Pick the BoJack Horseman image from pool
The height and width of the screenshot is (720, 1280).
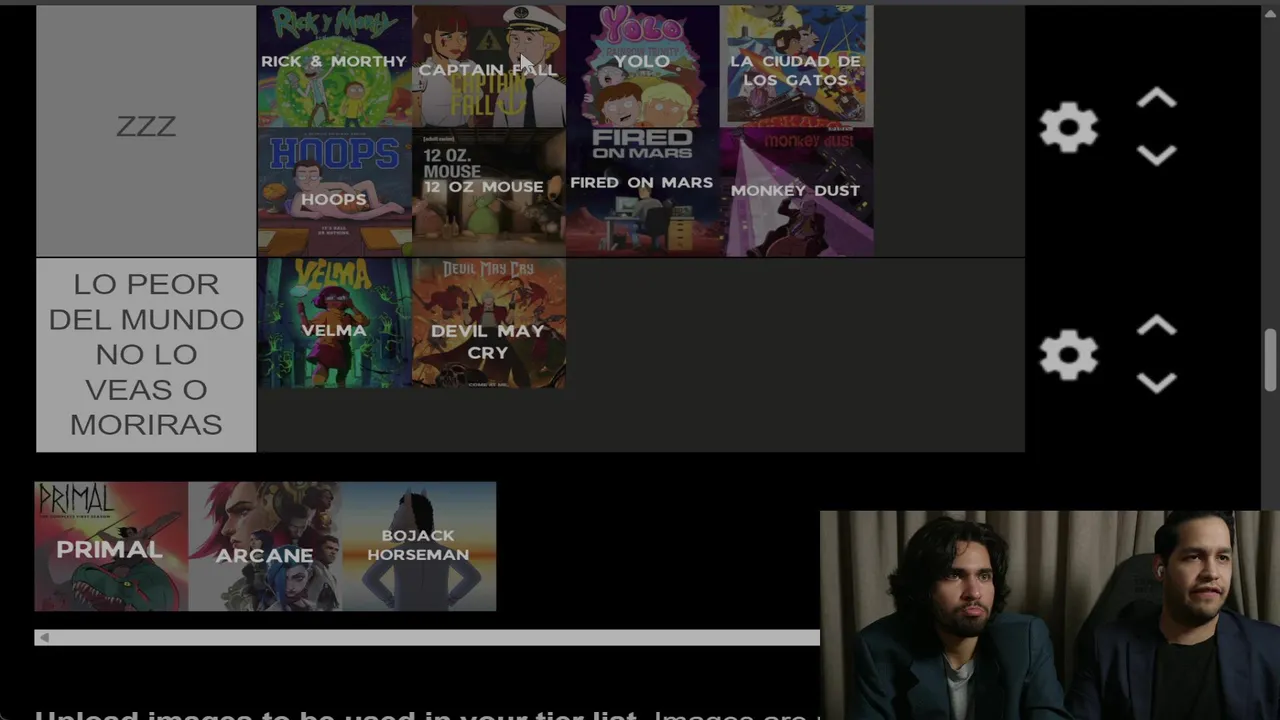(x=419, y=546)
